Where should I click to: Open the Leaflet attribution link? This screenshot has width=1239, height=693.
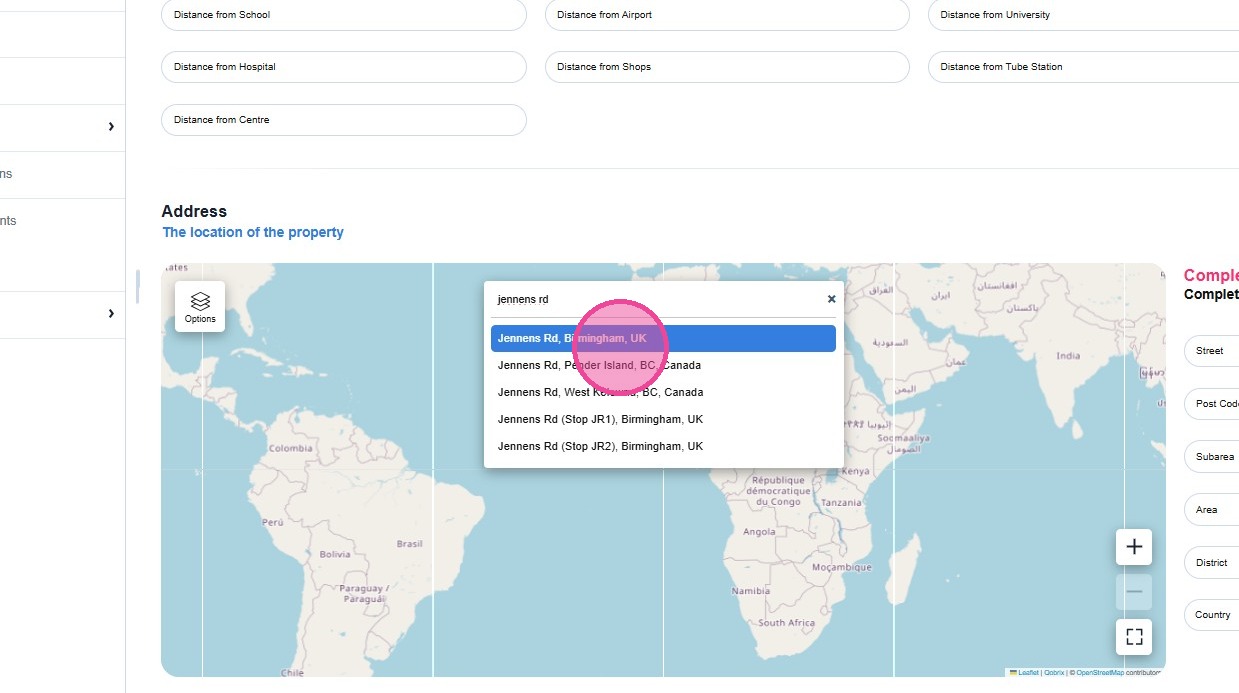click(x=1028, y=673)
